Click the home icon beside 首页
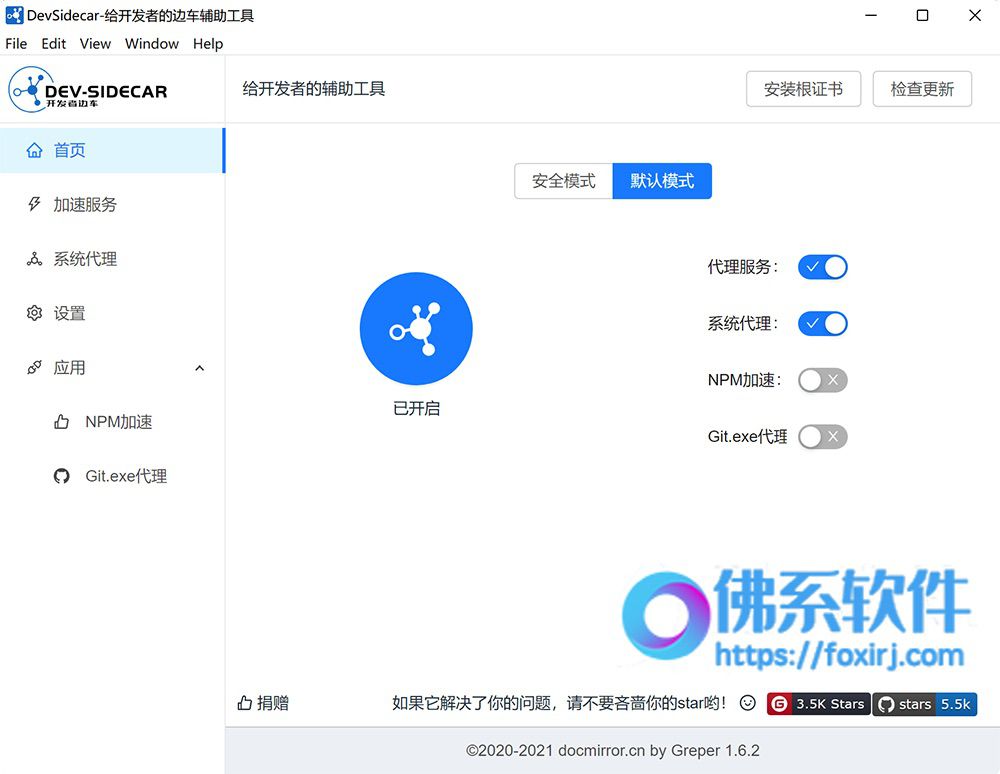 (x=34, y=150)
